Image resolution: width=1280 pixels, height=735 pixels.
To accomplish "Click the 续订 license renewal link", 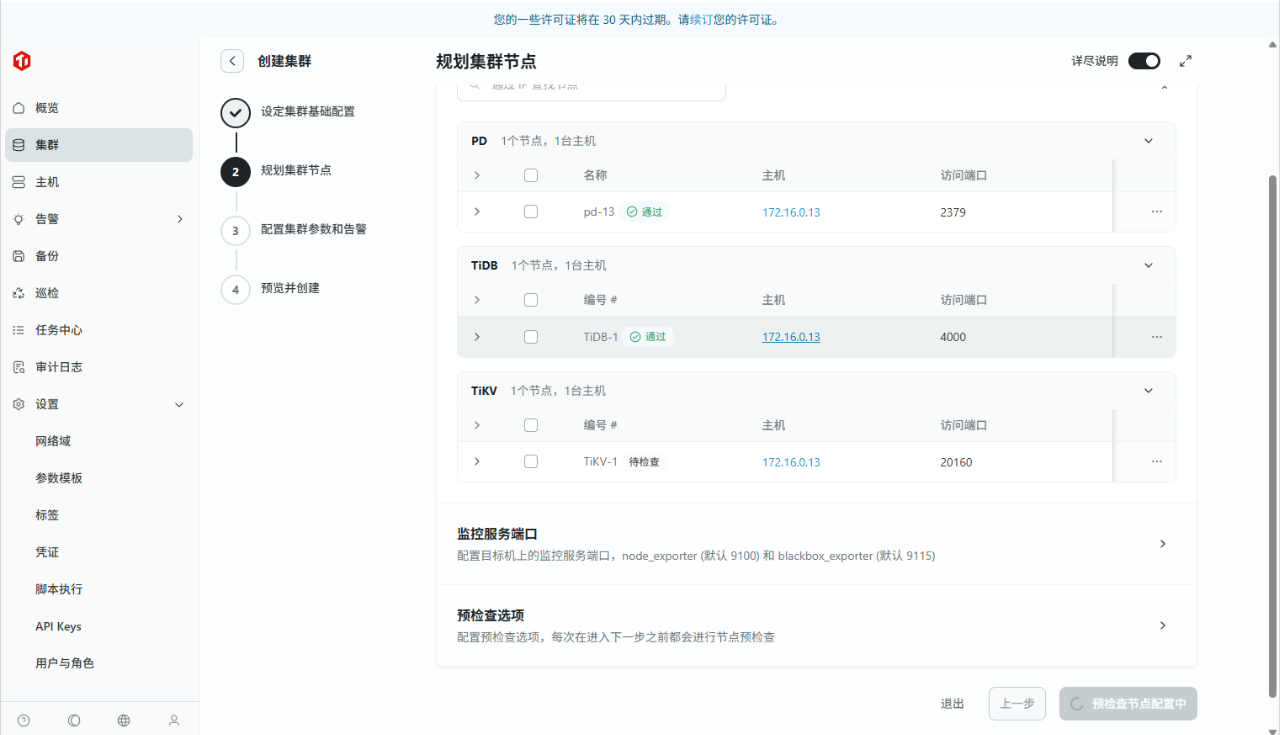I will [x=702, y=19].
